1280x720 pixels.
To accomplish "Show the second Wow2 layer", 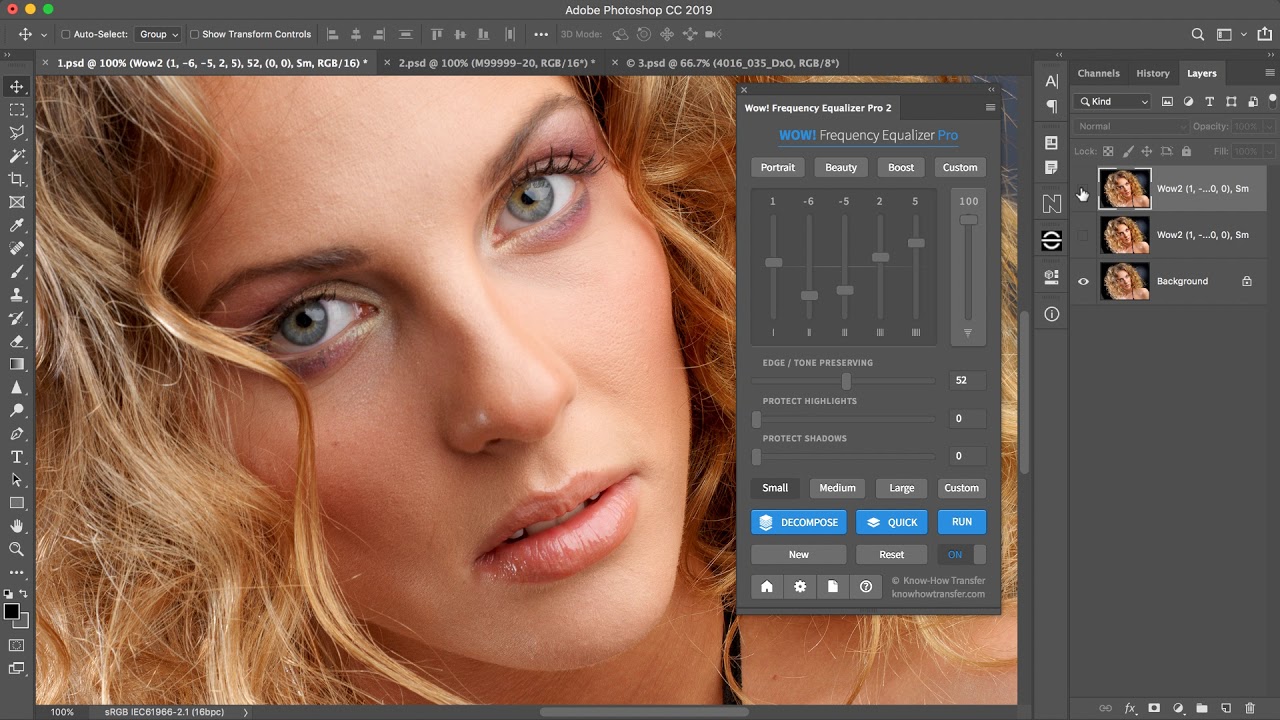I will (1083, 235).
